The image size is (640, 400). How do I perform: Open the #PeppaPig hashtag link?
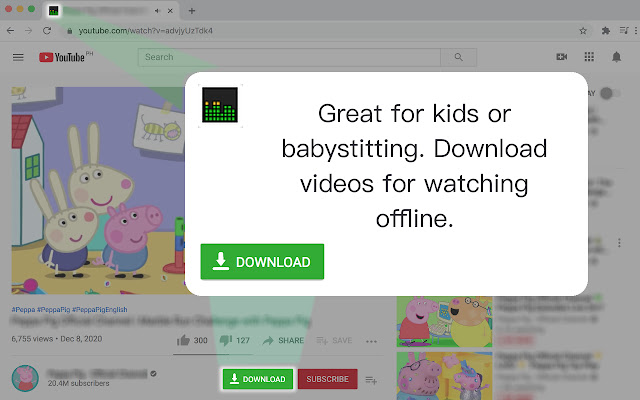pos(53,310)
